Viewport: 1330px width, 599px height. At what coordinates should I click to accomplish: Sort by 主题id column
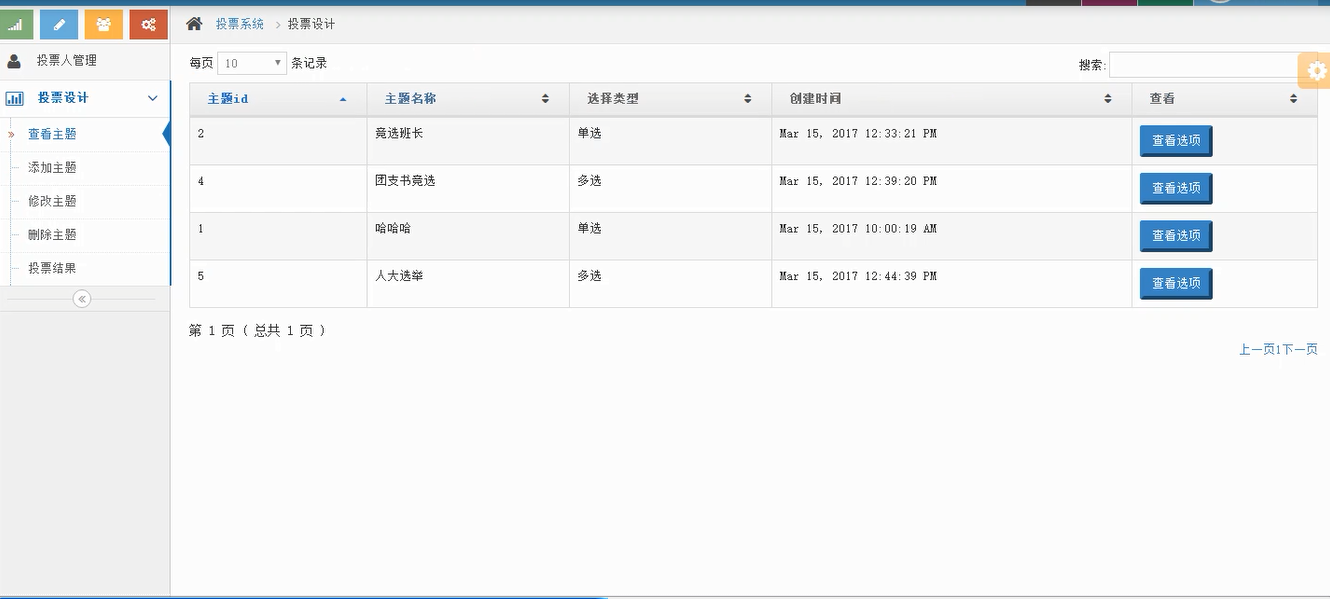(278, 99)
